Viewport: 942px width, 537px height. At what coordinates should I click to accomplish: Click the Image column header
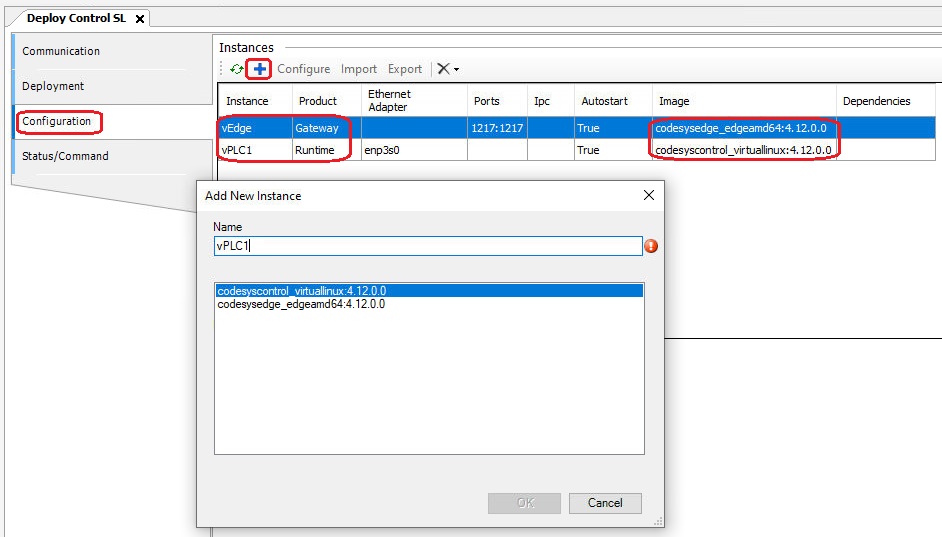[x=744, y=100]
